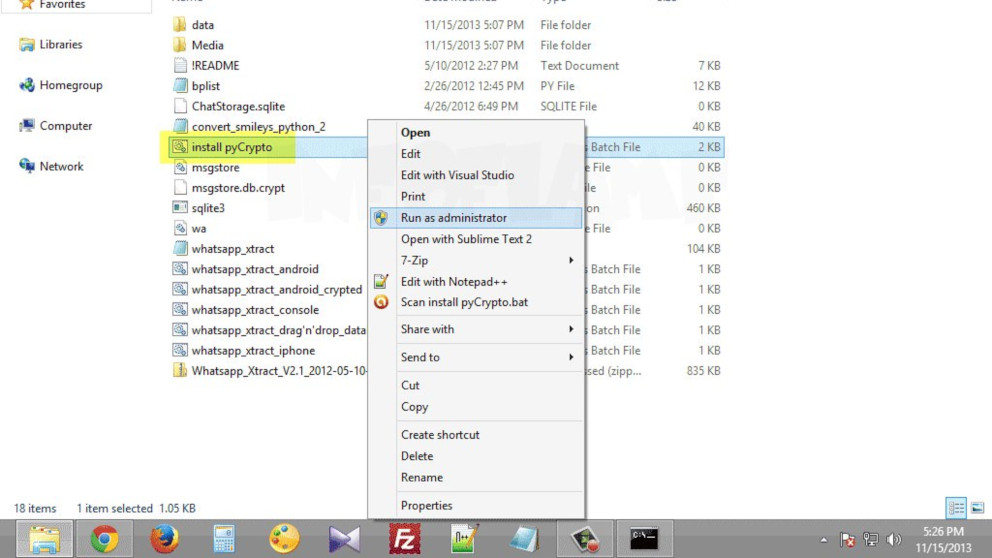Screen dimensions: 992x558
Task: Click the File Explorer taskbar icon
Action: [44, 540]
